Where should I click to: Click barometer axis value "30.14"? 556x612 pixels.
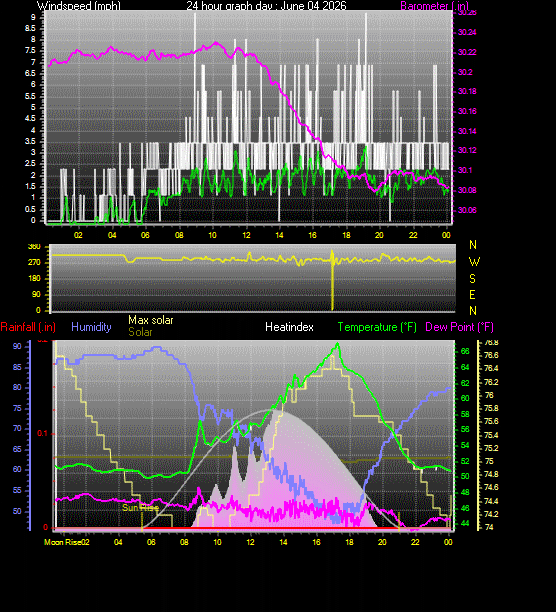pos(467,131)
